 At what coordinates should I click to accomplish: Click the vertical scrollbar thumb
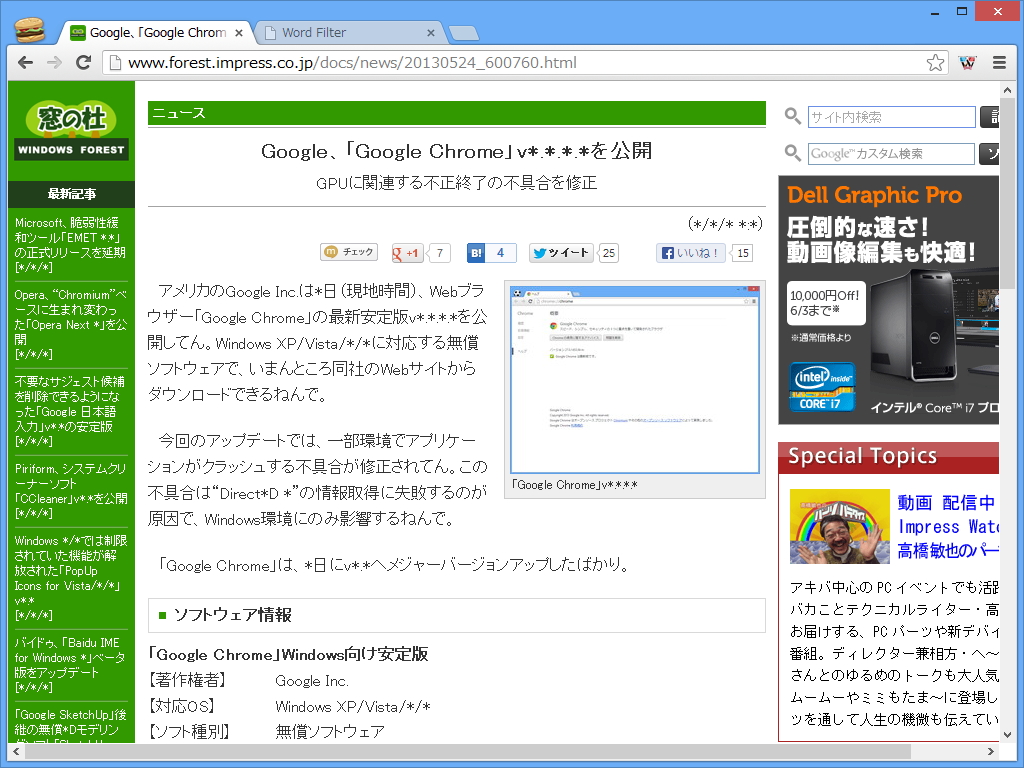1008,193
